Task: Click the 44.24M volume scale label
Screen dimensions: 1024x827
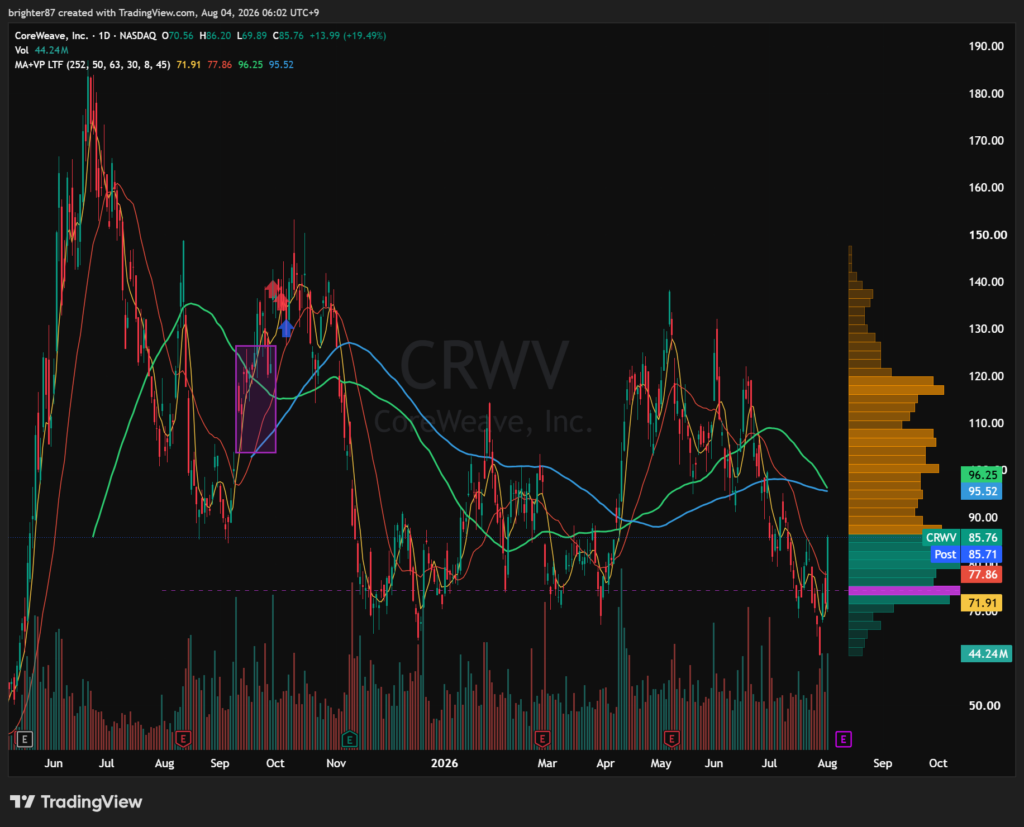Action: tap(986, 654)
